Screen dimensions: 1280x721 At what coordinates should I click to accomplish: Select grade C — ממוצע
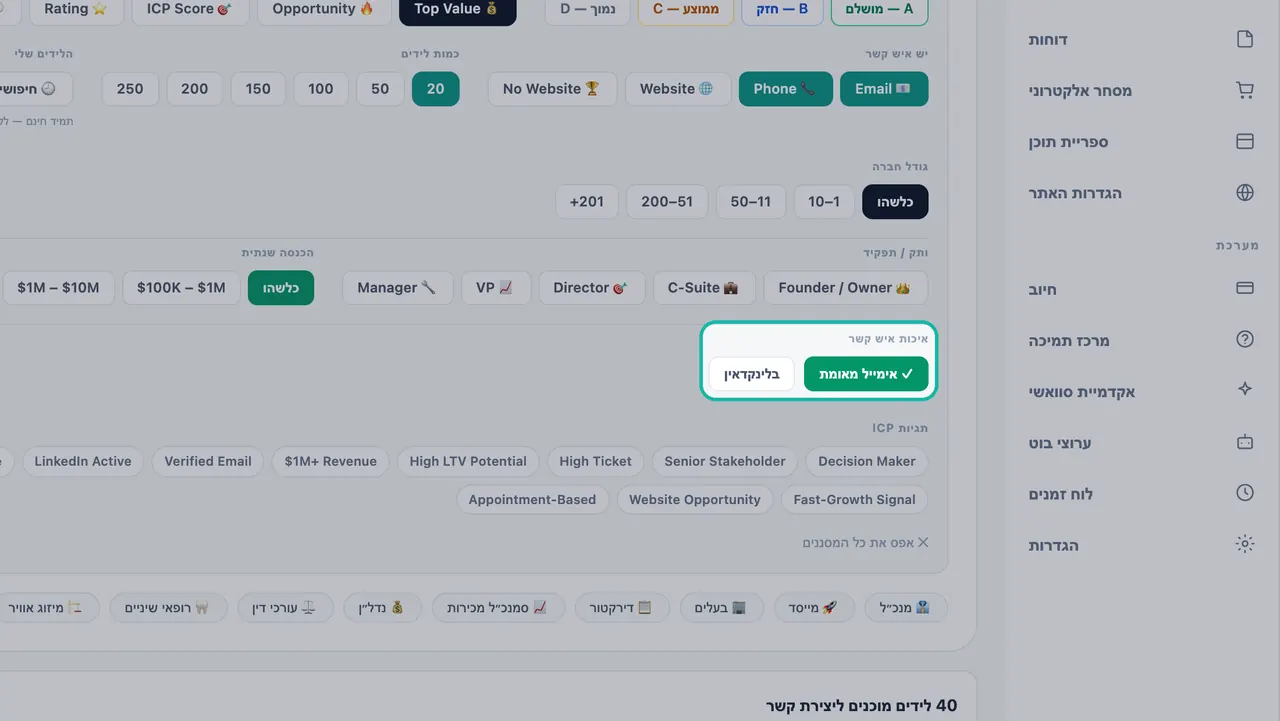coord(686,9)
